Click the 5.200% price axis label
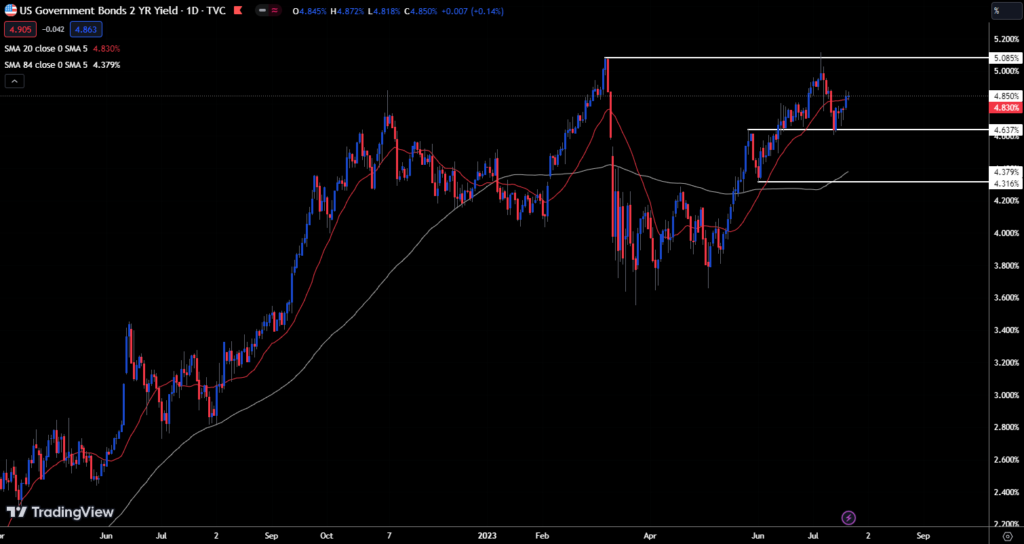Image resolution: width=1024 pixels, height=544 pixels. point(1006,39)
